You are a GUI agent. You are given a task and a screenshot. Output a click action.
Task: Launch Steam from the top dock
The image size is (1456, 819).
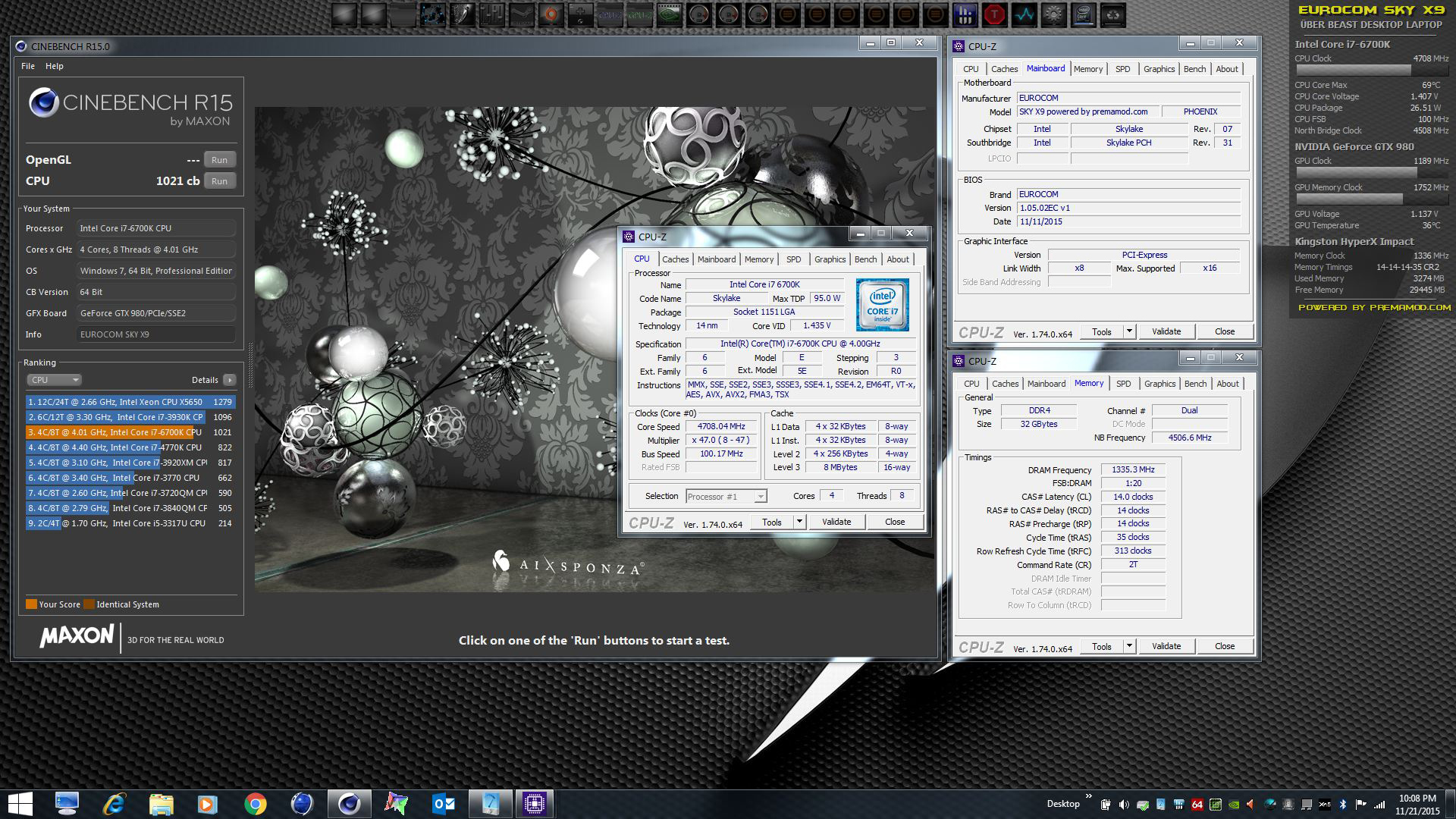tap(522, 15)
